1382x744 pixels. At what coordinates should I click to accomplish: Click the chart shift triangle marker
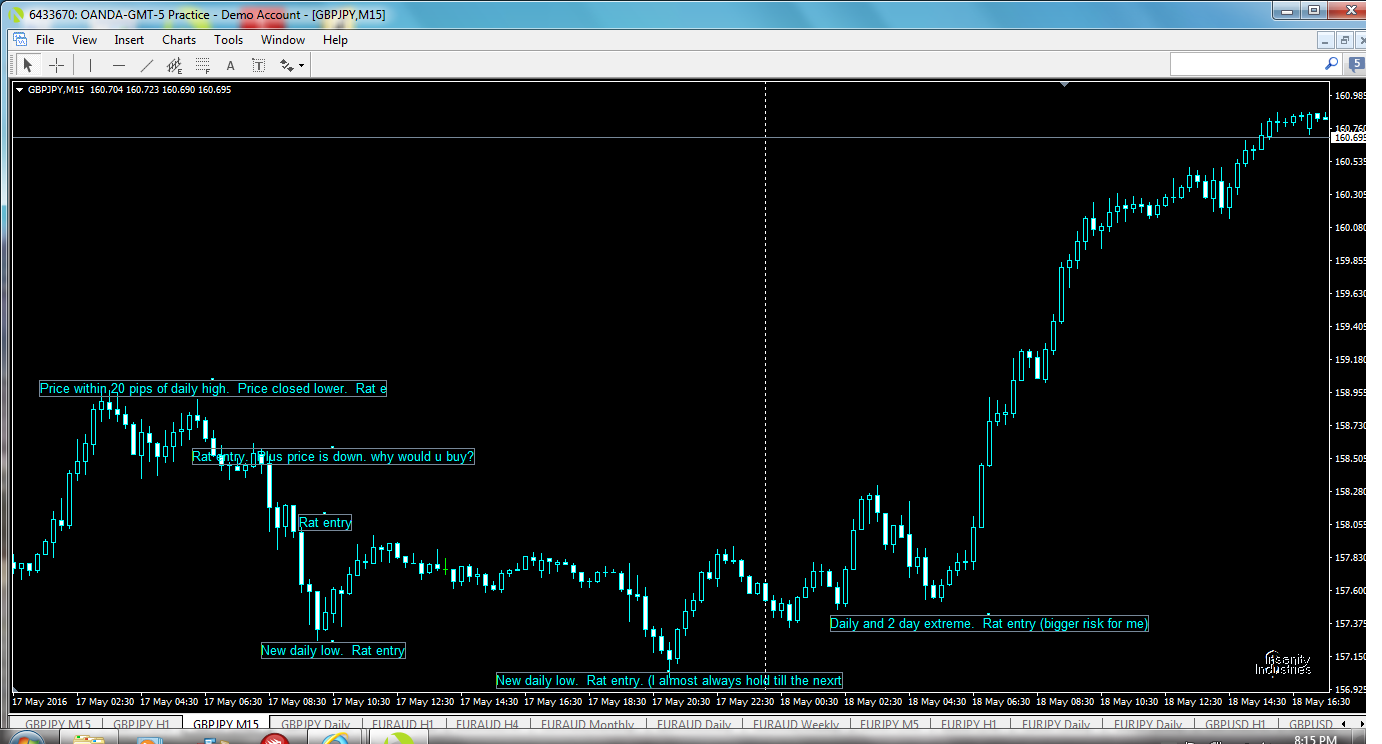(1064, 85)
